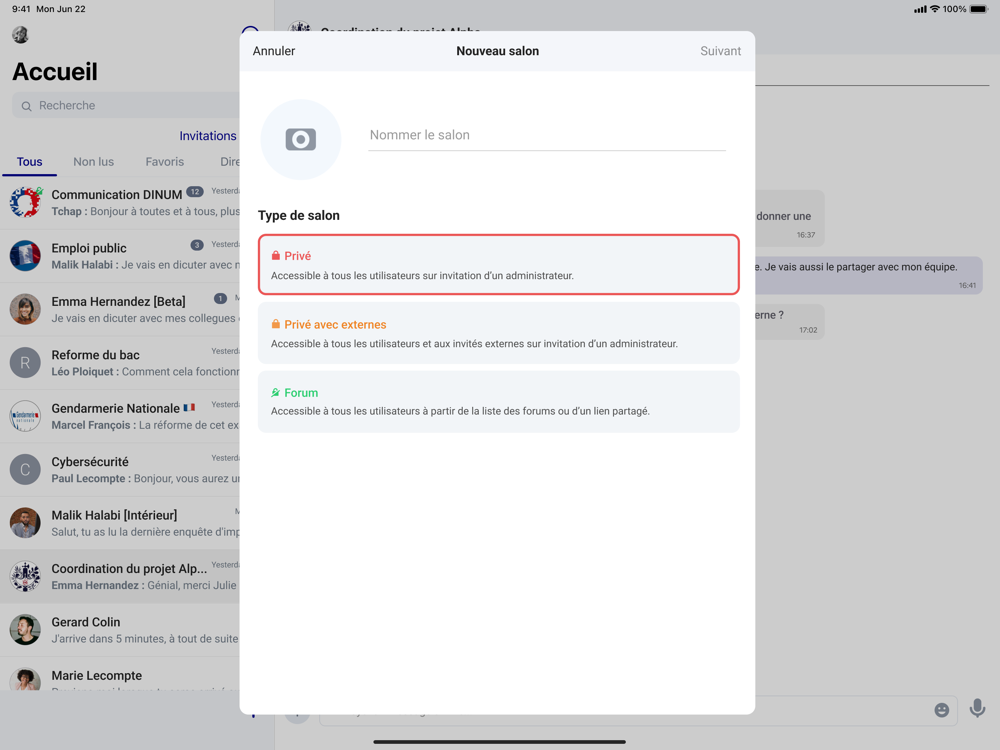Click the cellular signal icon in status bar
The width and height of the screenshot is (1000, 750).
(920, 9)
